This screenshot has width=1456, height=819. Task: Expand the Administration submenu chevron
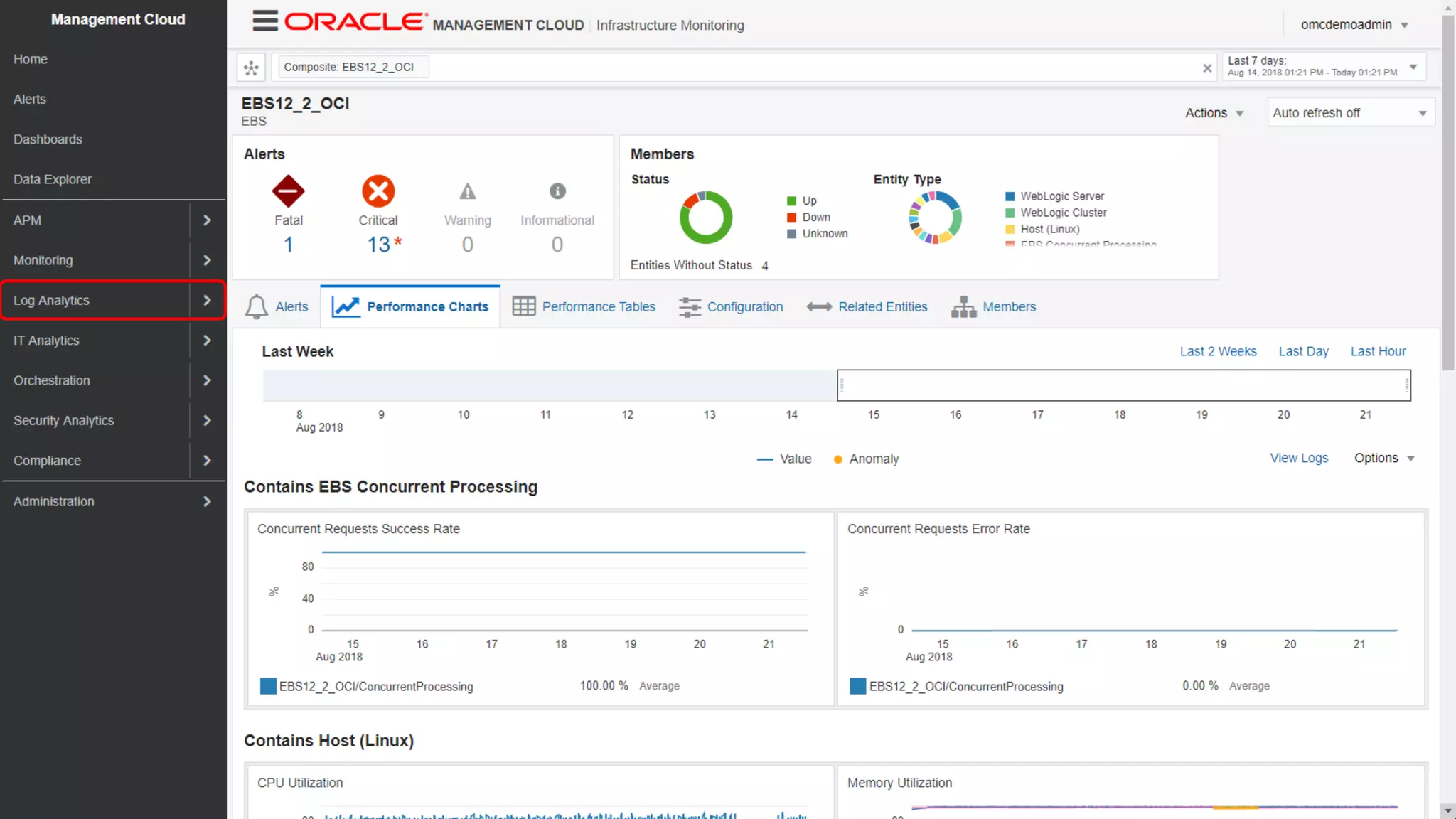[x=207, y=501]
